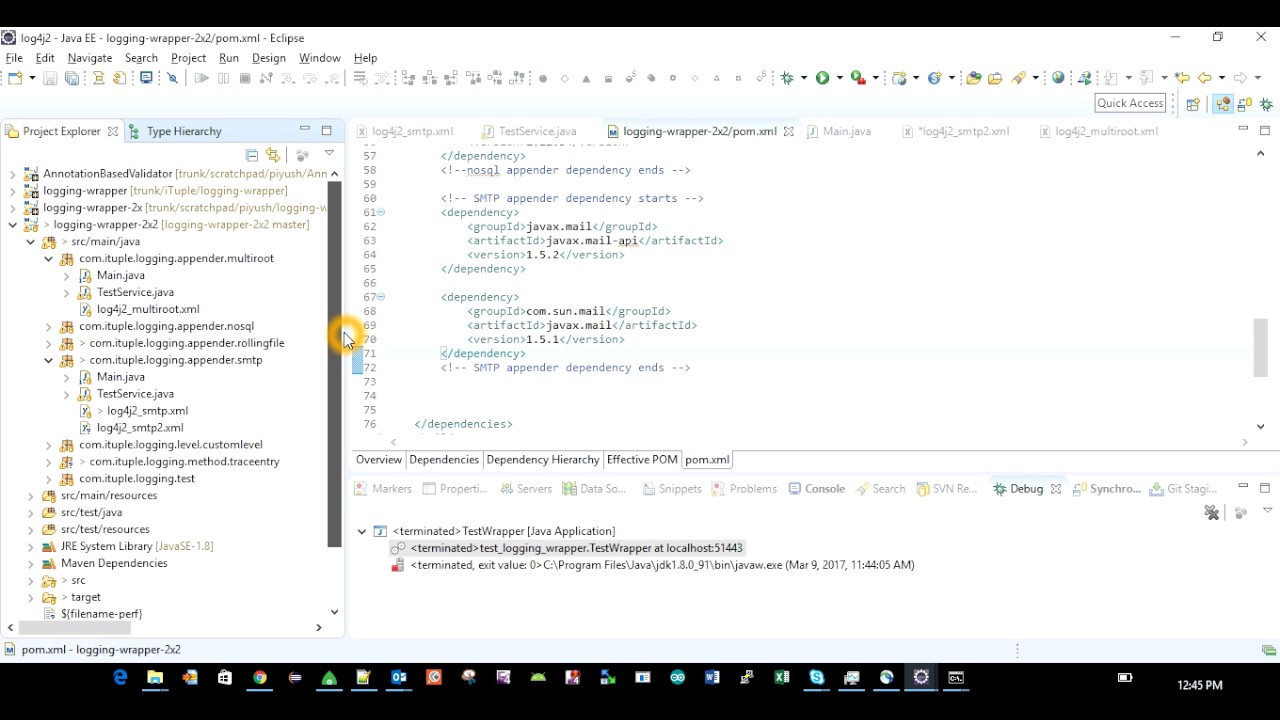Click the editor horizontal scrollbar

(818, 442)
